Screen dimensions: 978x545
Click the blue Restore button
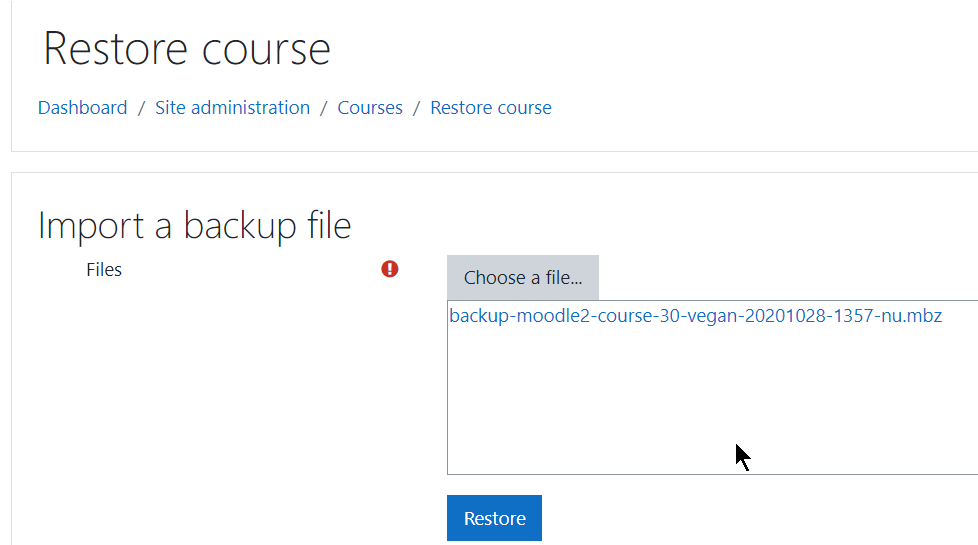coord(494,518)
